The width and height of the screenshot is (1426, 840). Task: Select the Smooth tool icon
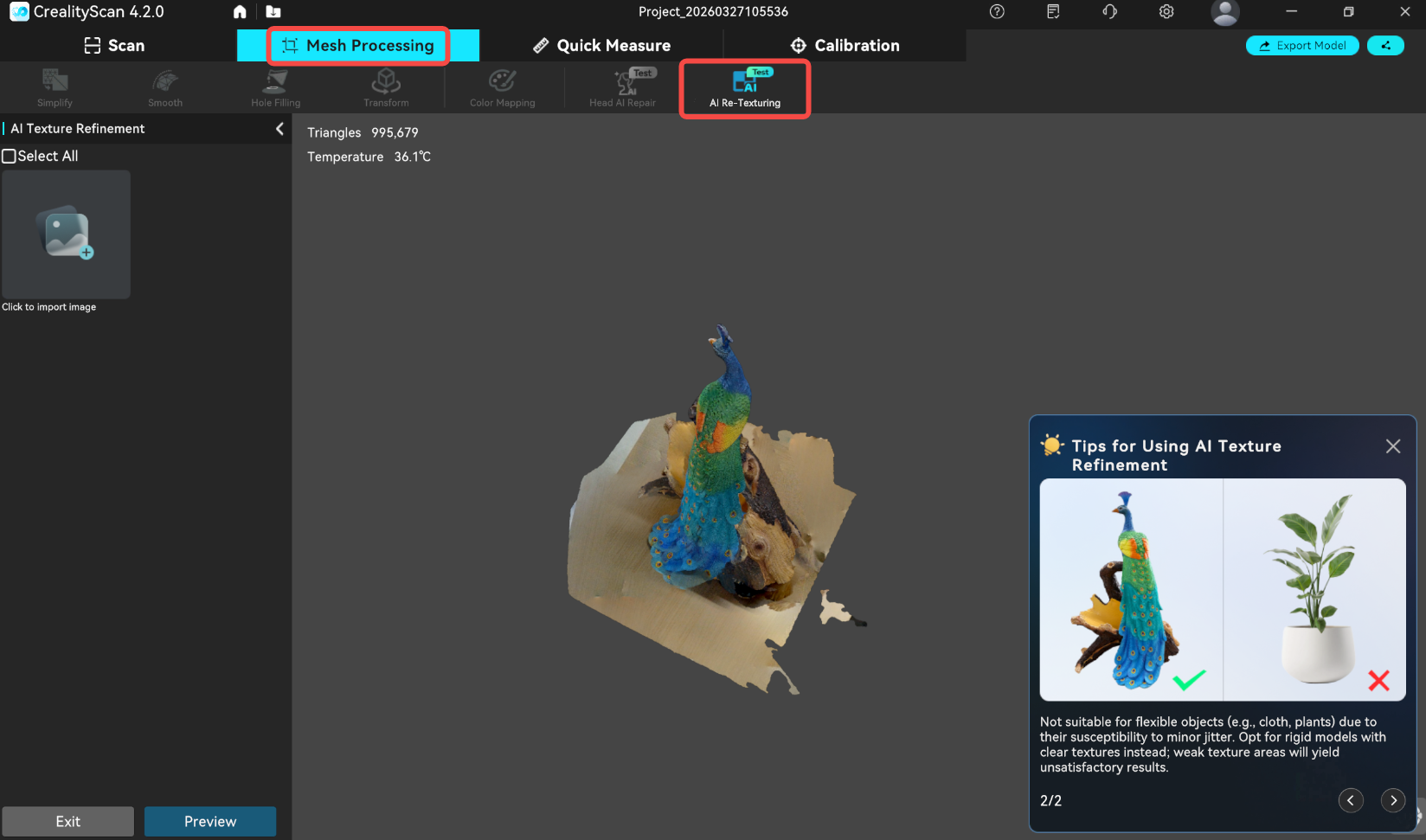coord(164,87)
